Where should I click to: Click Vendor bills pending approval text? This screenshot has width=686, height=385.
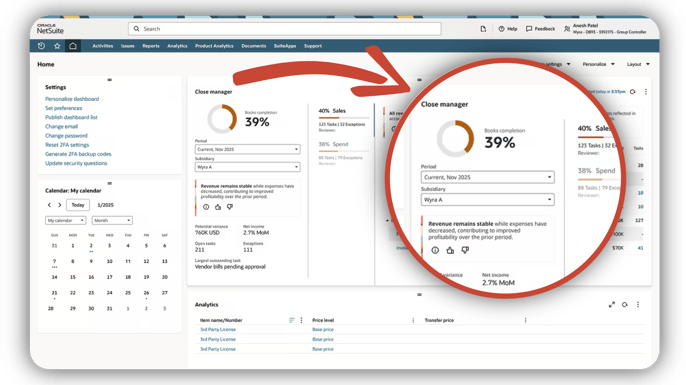[x=230, y=267]
